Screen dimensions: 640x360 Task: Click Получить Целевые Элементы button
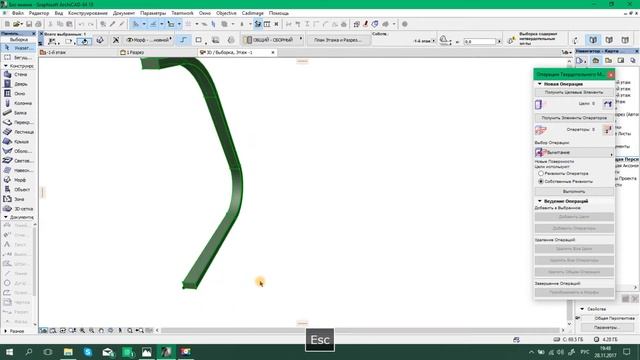coord(574,93)
